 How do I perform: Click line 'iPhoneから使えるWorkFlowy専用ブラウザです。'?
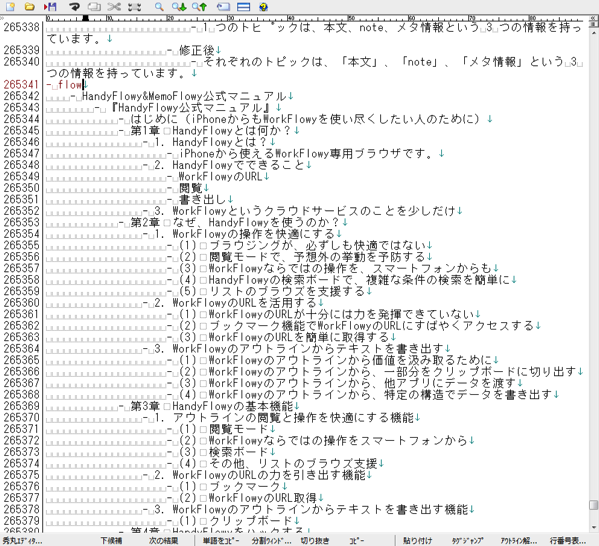tap(306, 153)
